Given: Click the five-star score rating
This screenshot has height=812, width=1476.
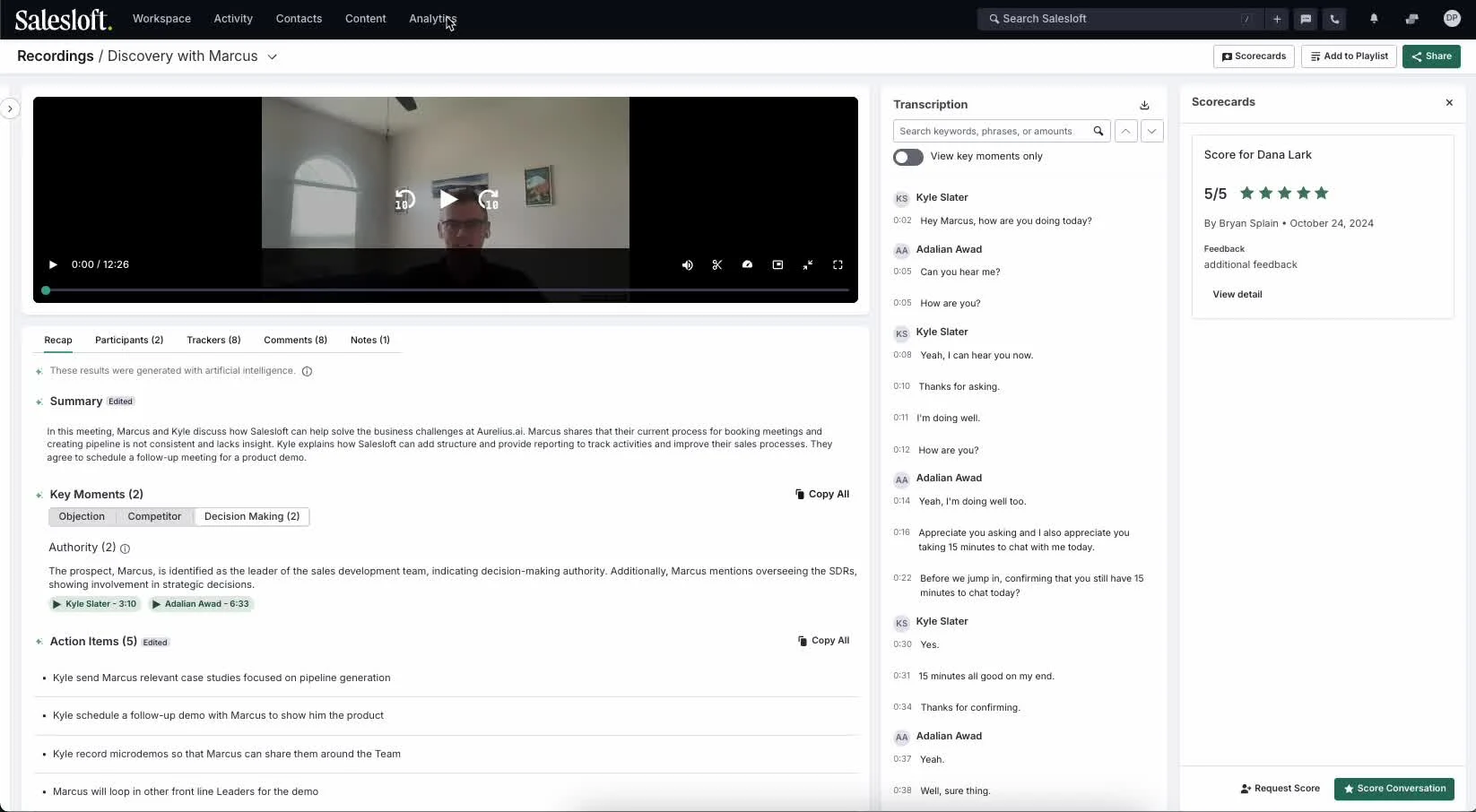Looking at the screenshot, I should (x=1284, y=194).
